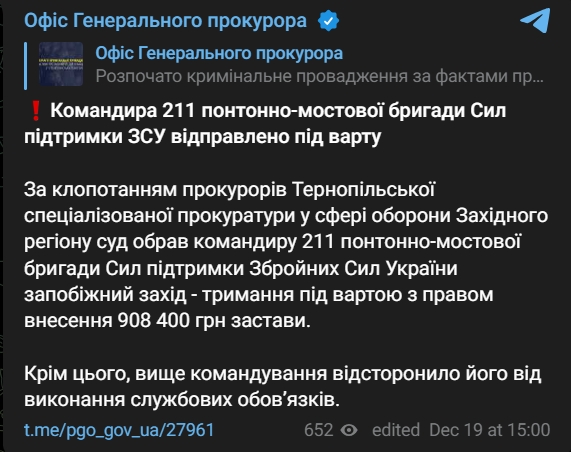Jump to quoted message starting with 'Розпочато кримінальне'

point(319,76)
